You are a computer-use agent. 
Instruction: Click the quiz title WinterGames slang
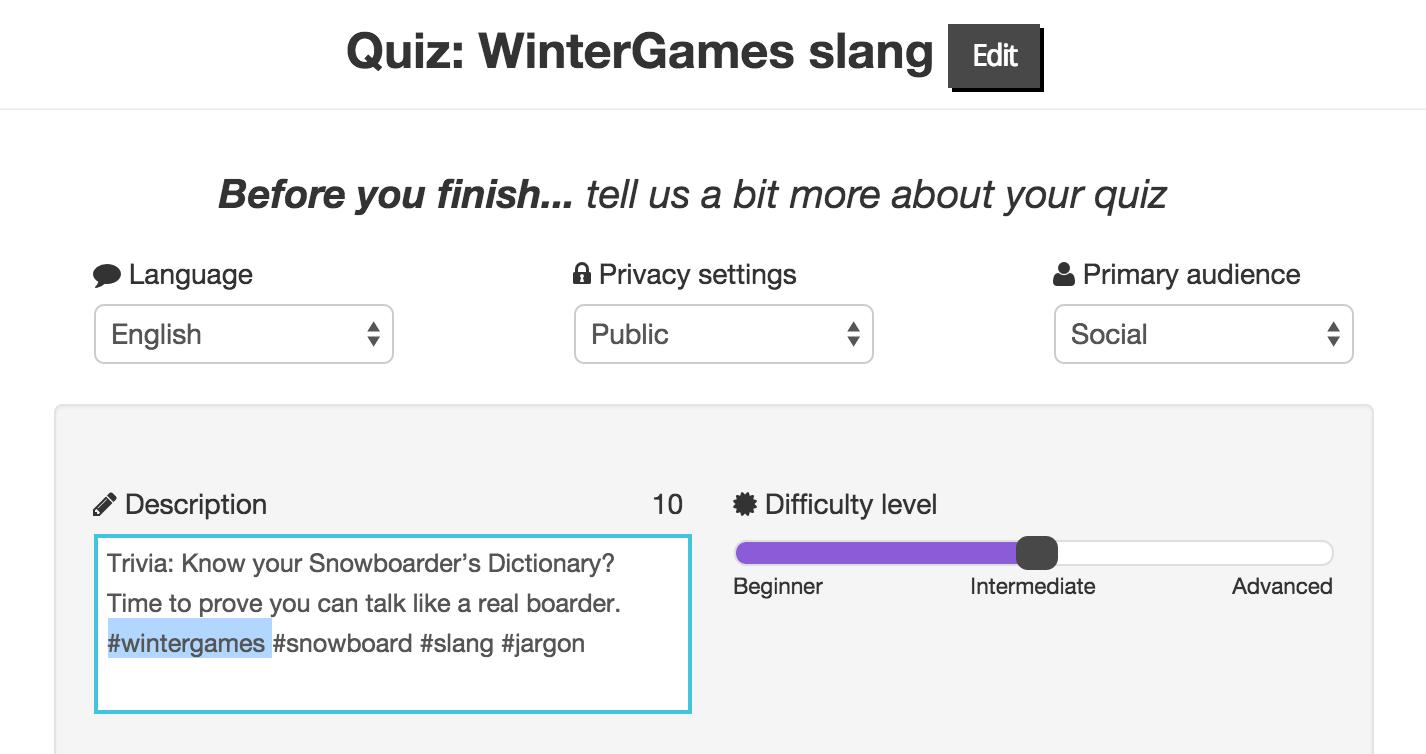point(639,52)
